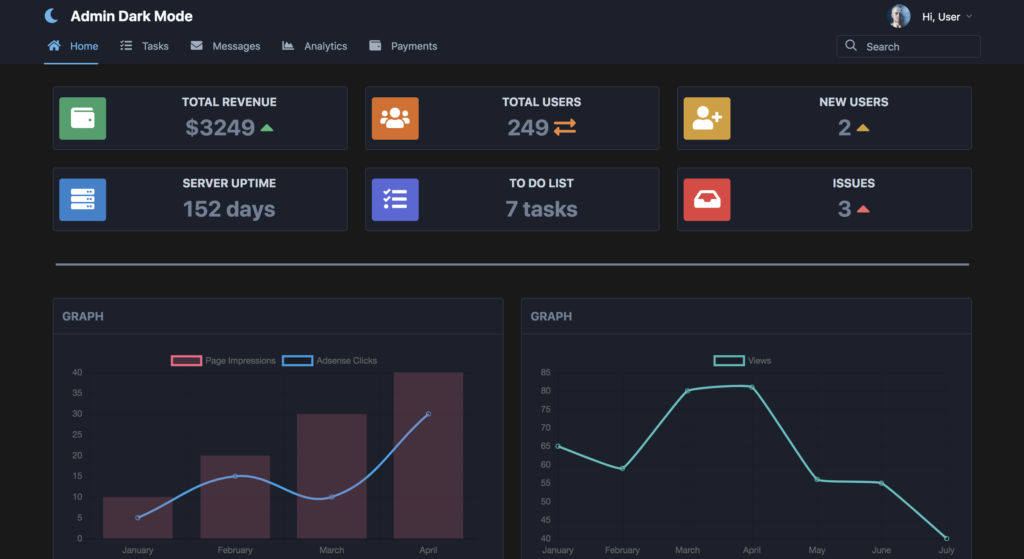Screen dimensions: 1024x559
Task: Click the purple To Do List checklist icon
Action: tap(395, 200)
